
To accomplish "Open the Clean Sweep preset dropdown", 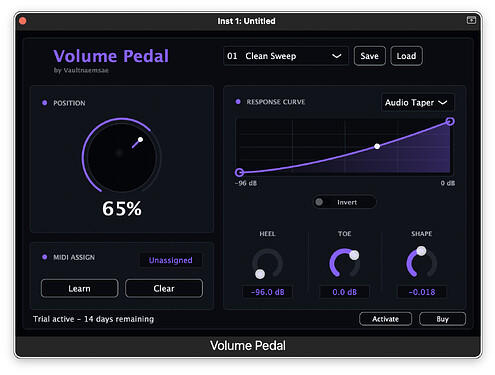I will 286,56.
